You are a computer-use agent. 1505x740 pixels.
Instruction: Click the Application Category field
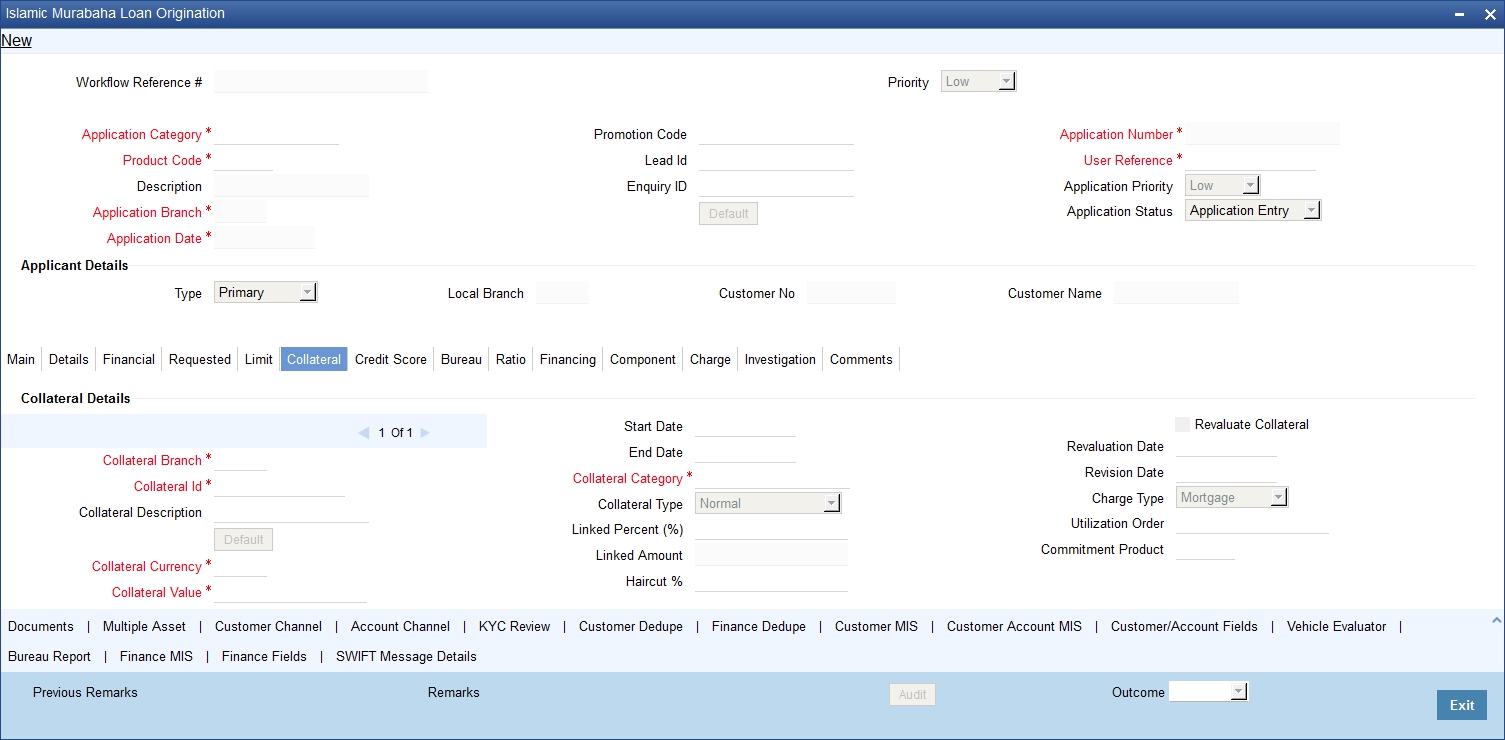tap(276, 134)
